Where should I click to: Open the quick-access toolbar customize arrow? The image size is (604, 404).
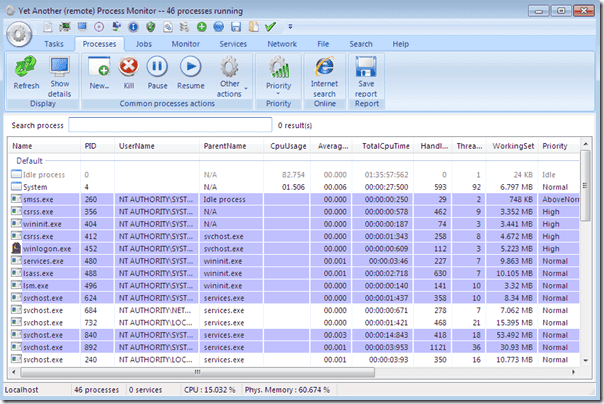tap(290, 27)
